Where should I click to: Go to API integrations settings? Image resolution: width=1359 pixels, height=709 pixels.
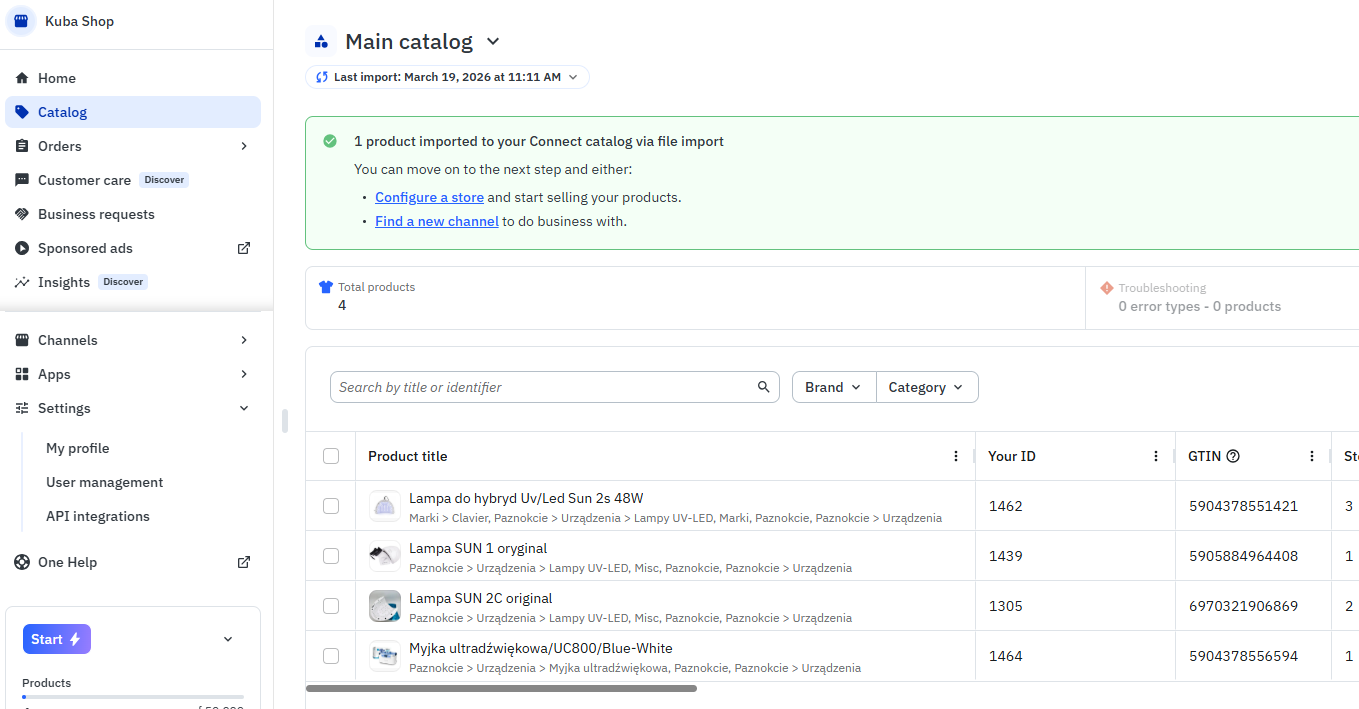point(98,516)
